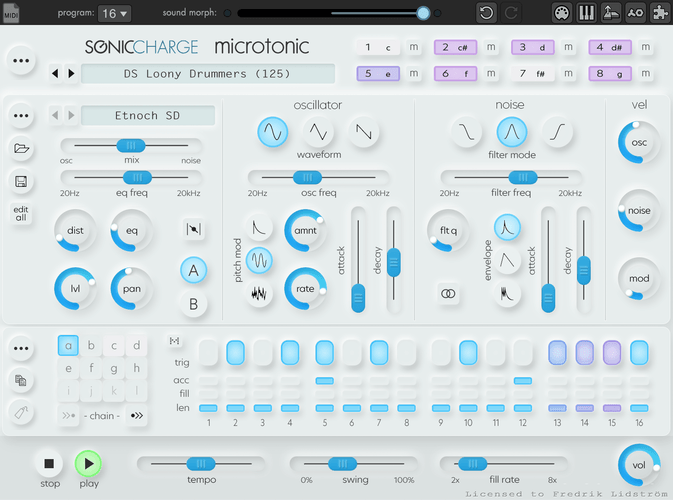Image resolution: width=673 pixels, height=500 pixels.
Task: Select drum channel 8 g
Action: pos(610,73)
